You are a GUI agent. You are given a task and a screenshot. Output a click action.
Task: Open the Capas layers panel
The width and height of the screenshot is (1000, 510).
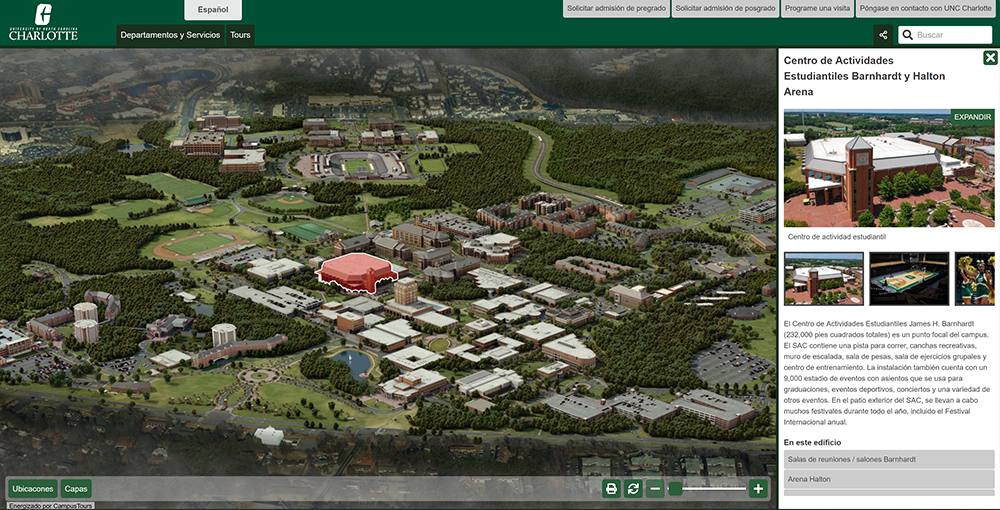click(76, 489)
